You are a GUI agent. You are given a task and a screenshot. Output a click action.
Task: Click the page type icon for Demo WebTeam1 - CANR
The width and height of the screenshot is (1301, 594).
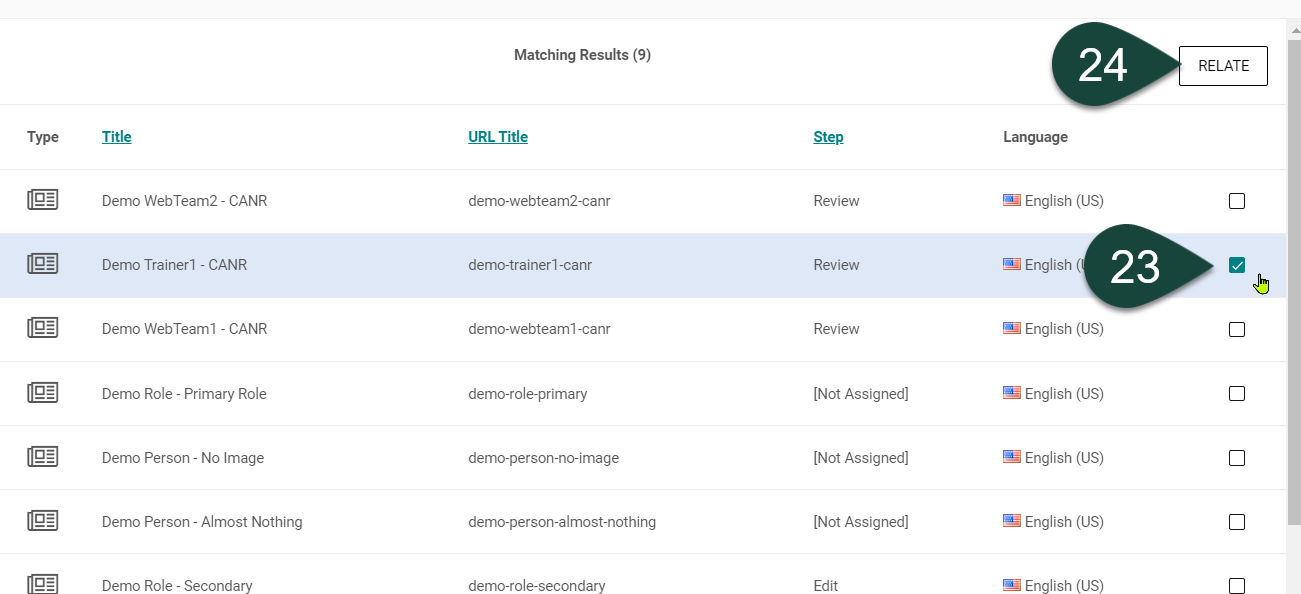tap(42, 328)
